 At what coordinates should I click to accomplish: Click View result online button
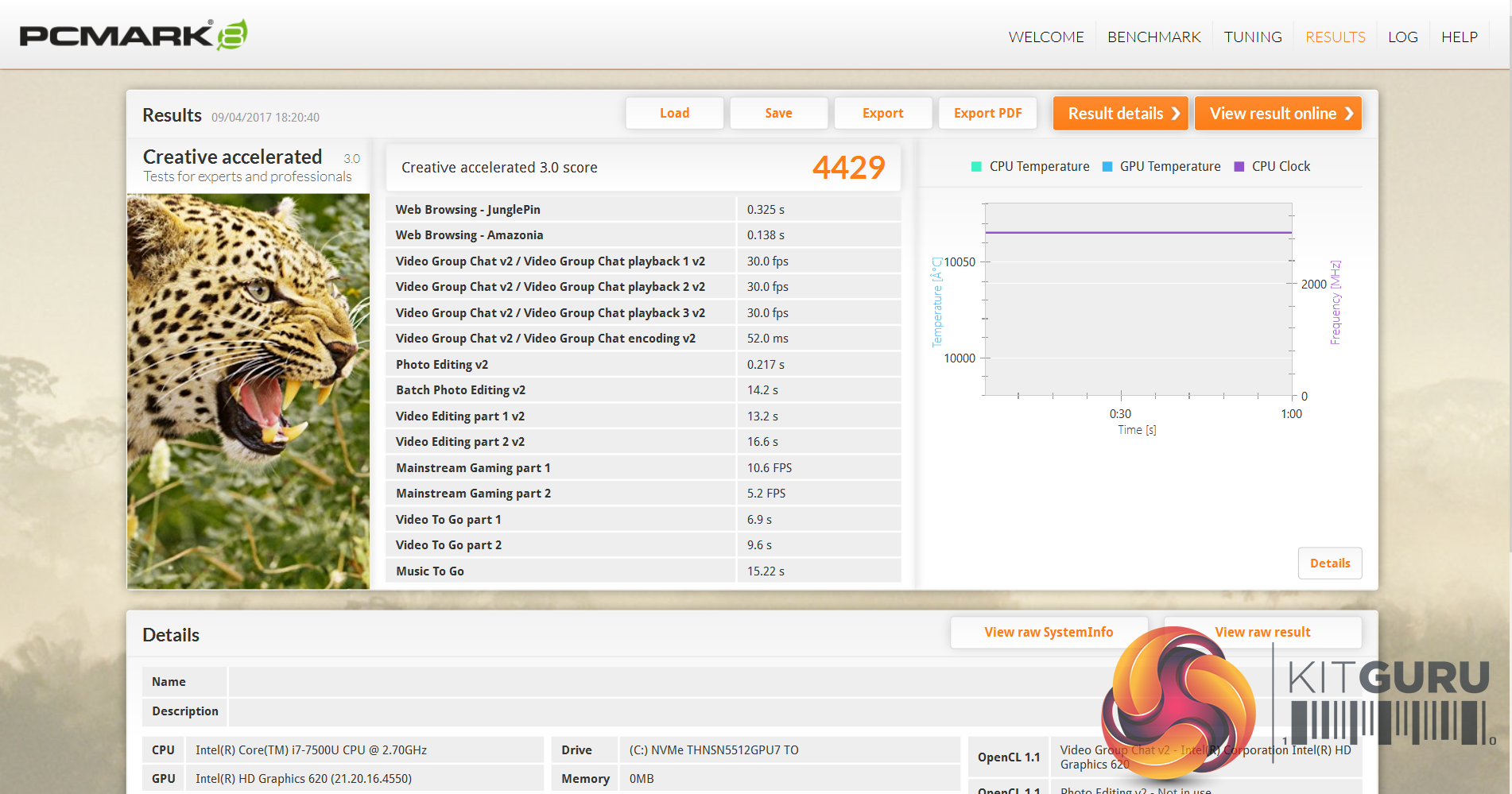pyautogui.click(x=1277, y=113)
